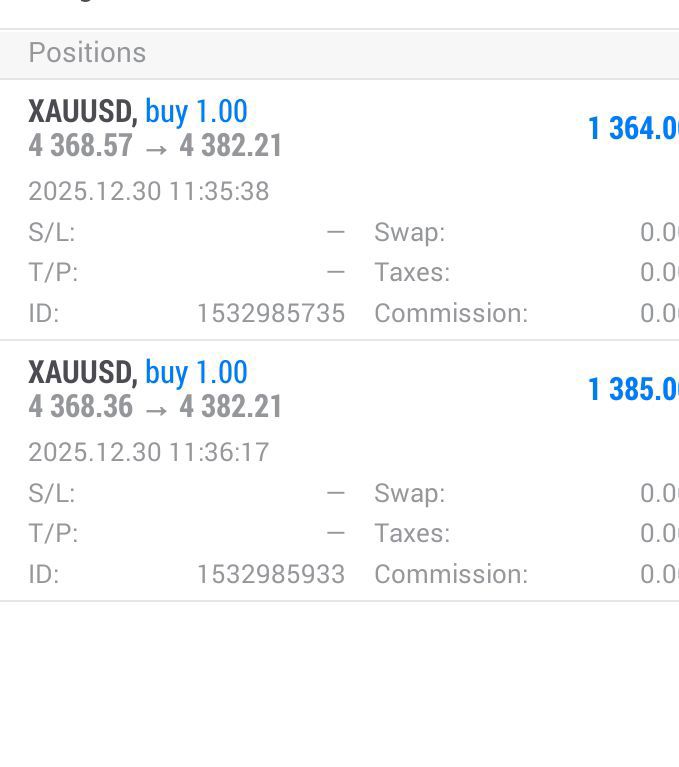The image size is (679, 767).
Task: Click "buy 1.00" on the first position
Action: (x=196, y=111)
